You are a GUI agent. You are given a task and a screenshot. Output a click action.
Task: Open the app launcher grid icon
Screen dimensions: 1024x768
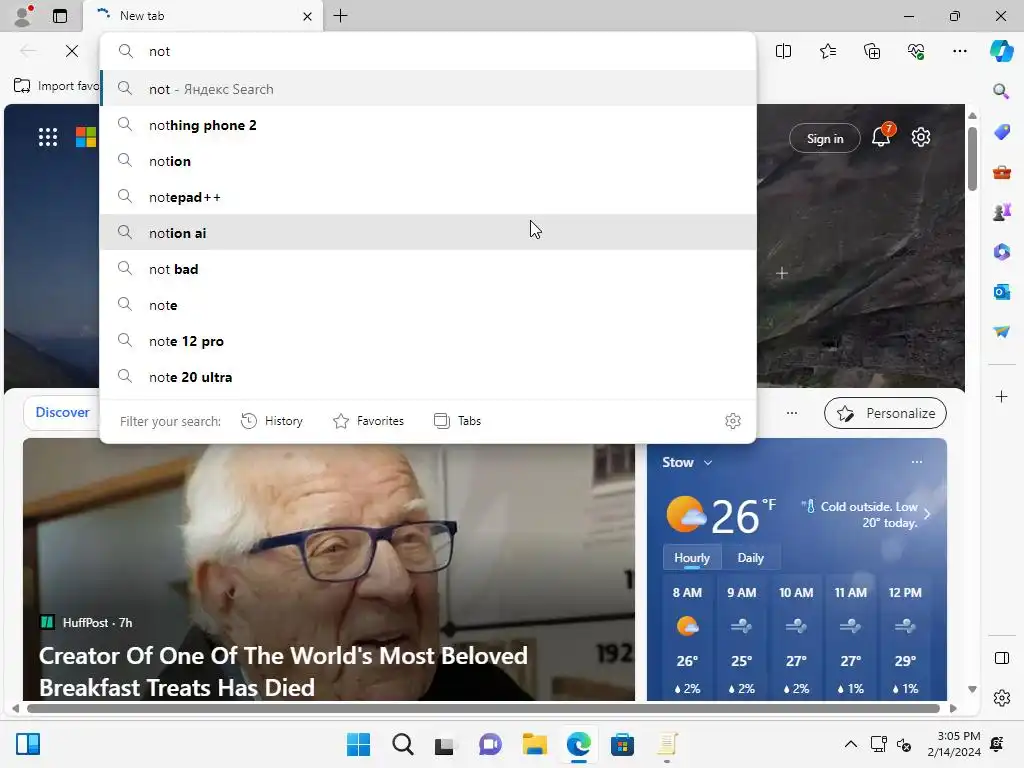[48, 136]
